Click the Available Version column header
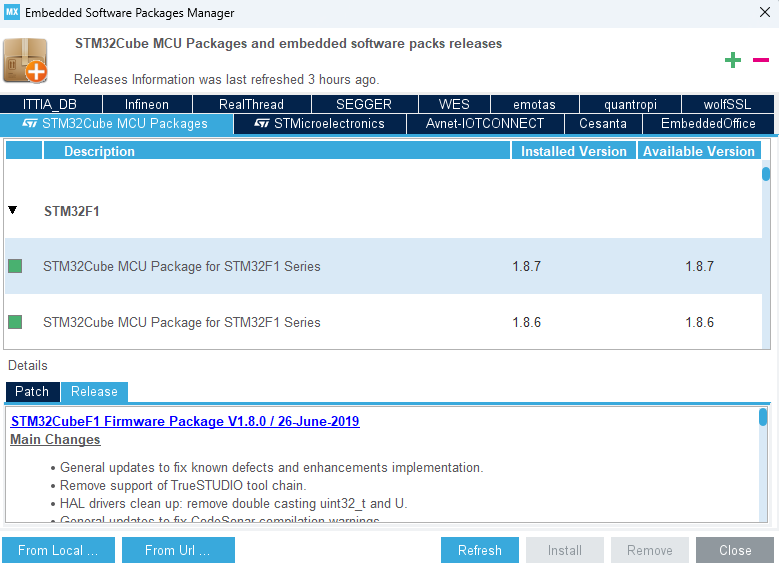Viewport: 779px width, 564px height. 699,151
